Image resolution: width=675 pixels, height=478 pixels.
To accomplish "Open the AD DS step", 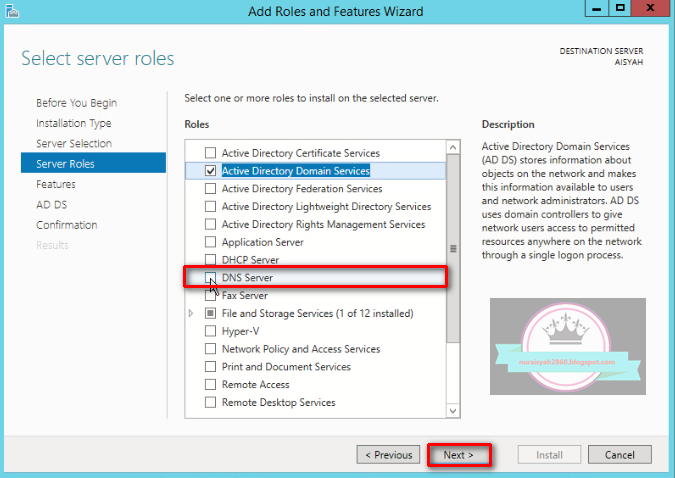I will pos(52,205).
